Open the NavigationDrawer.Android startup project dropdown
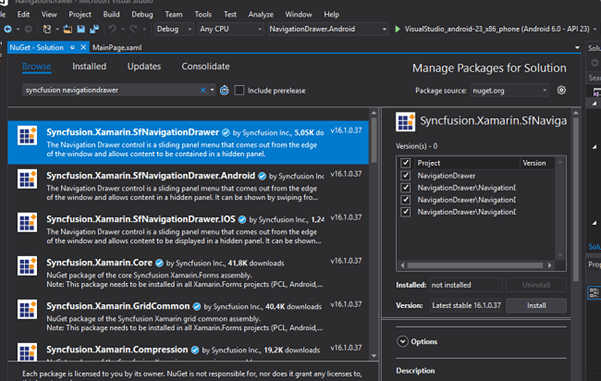Image resolution: width=601 pixels, height=381 pixels. 328,29
